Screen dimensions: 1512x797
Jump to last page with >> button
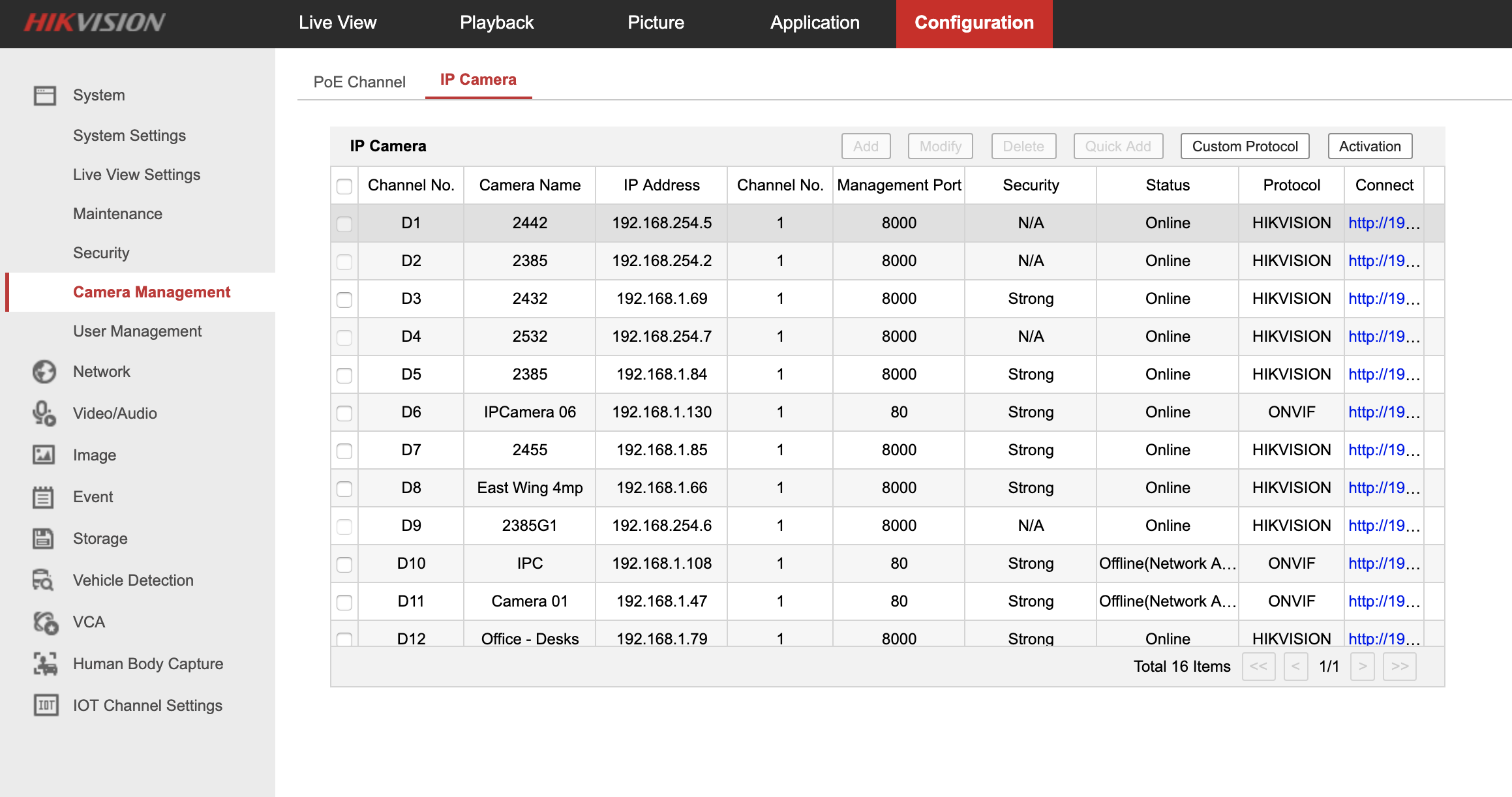click(x=1399, y=667)
